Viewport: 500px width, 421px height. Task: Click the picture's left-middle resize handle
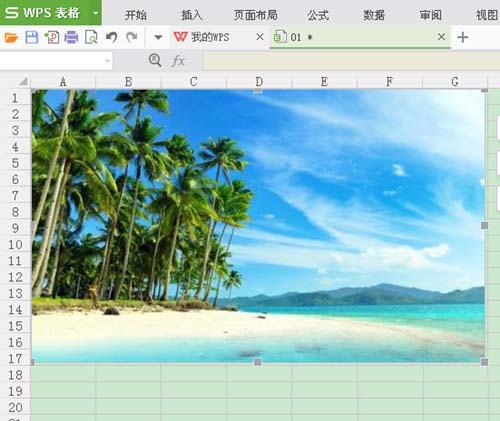[32, 226]
